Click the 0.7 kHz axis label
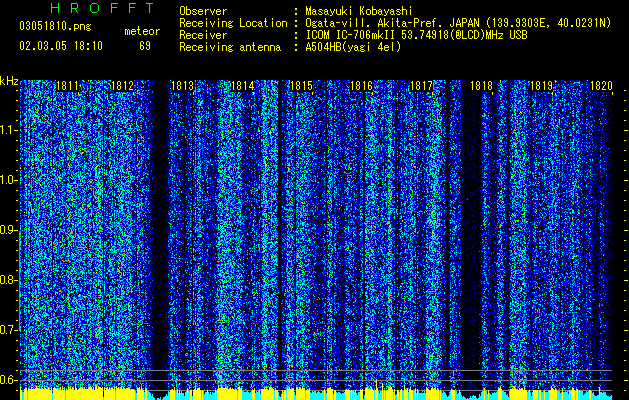The width and height of the screenshot is (629, 400). pos(8,330)
